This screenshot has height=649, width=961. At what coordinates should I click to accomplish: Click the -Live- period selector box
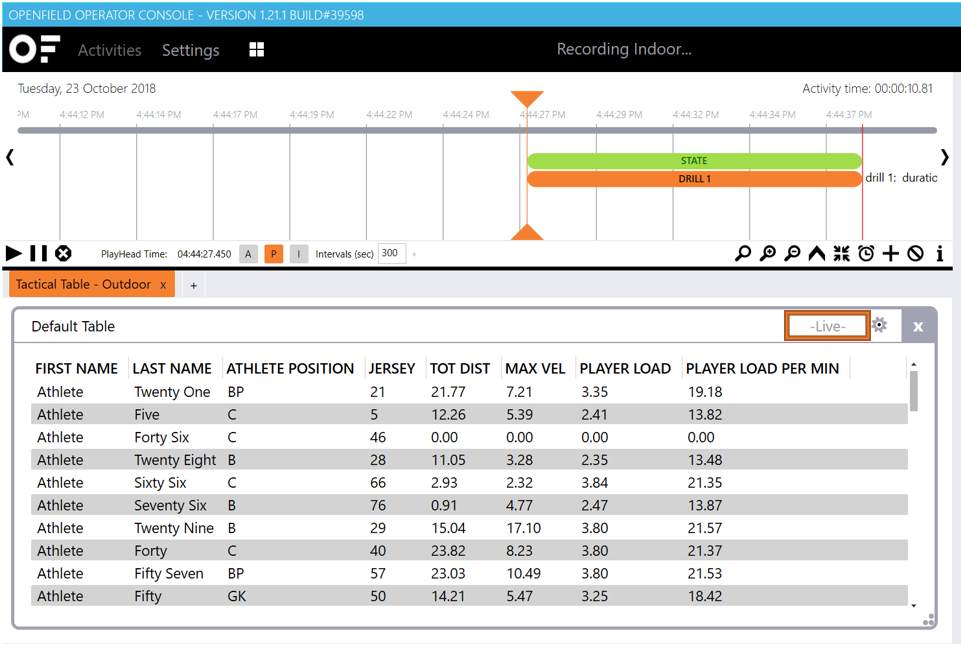click(827, 326)
